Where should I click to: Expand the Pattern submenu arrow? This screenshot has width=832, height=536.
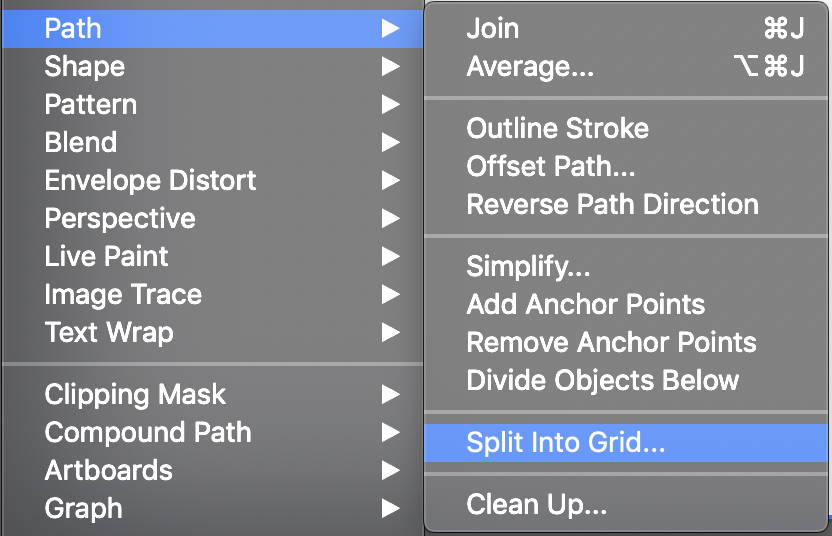pyautogui.click(x=390, y=105)
